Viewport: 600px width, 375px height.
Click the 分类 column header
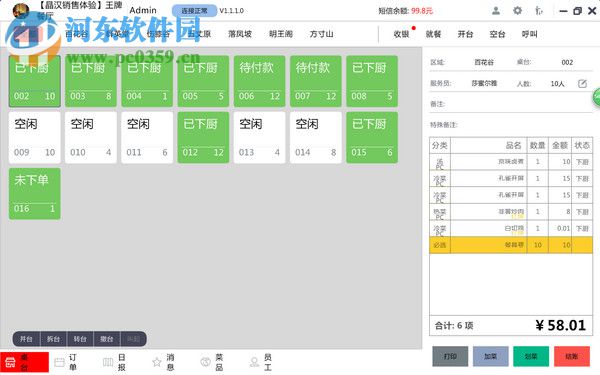[x=440, y=145]
